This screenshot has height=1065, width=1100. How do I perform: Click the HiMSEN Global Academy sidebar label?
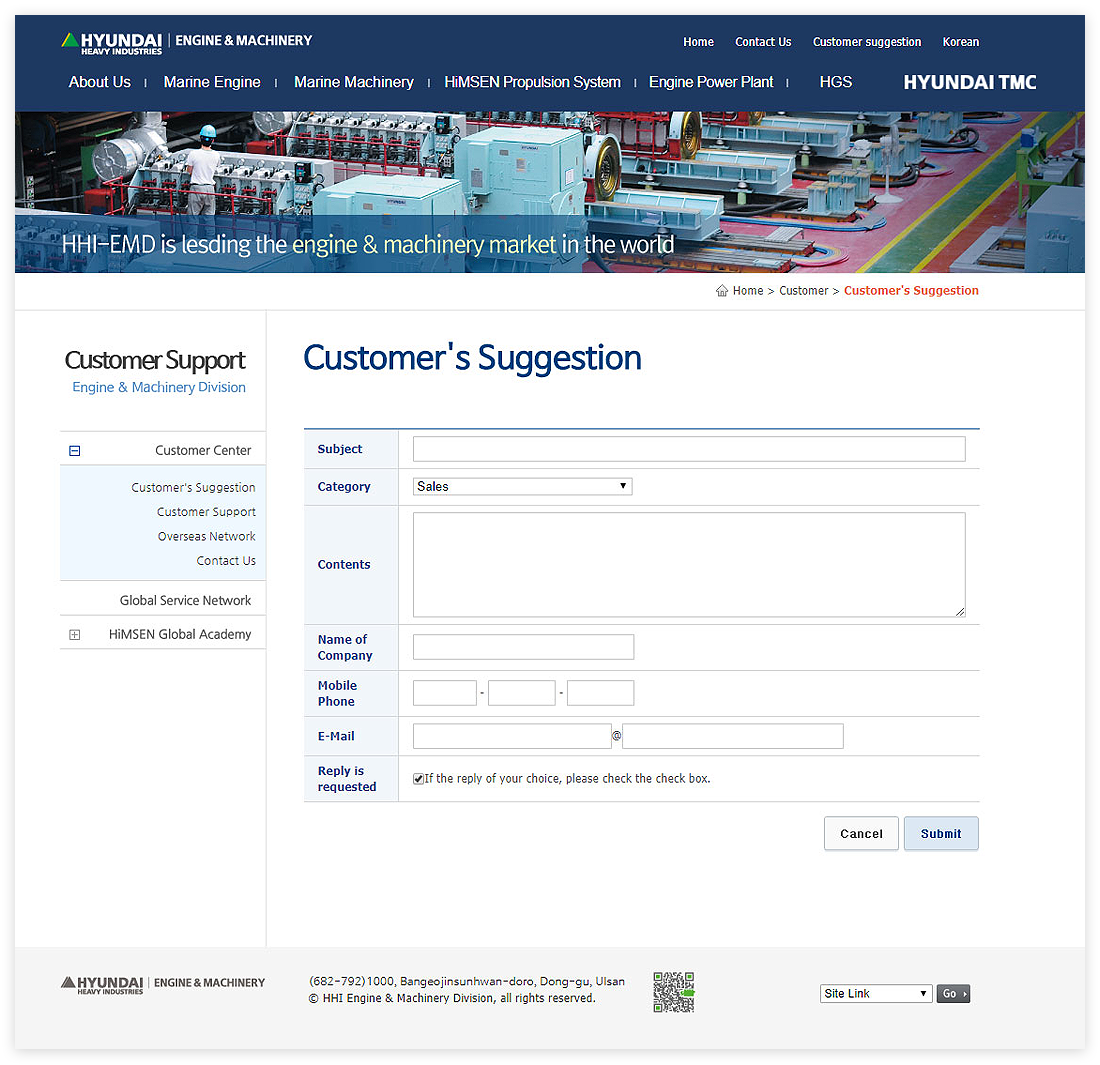click(x=180, y=634)
